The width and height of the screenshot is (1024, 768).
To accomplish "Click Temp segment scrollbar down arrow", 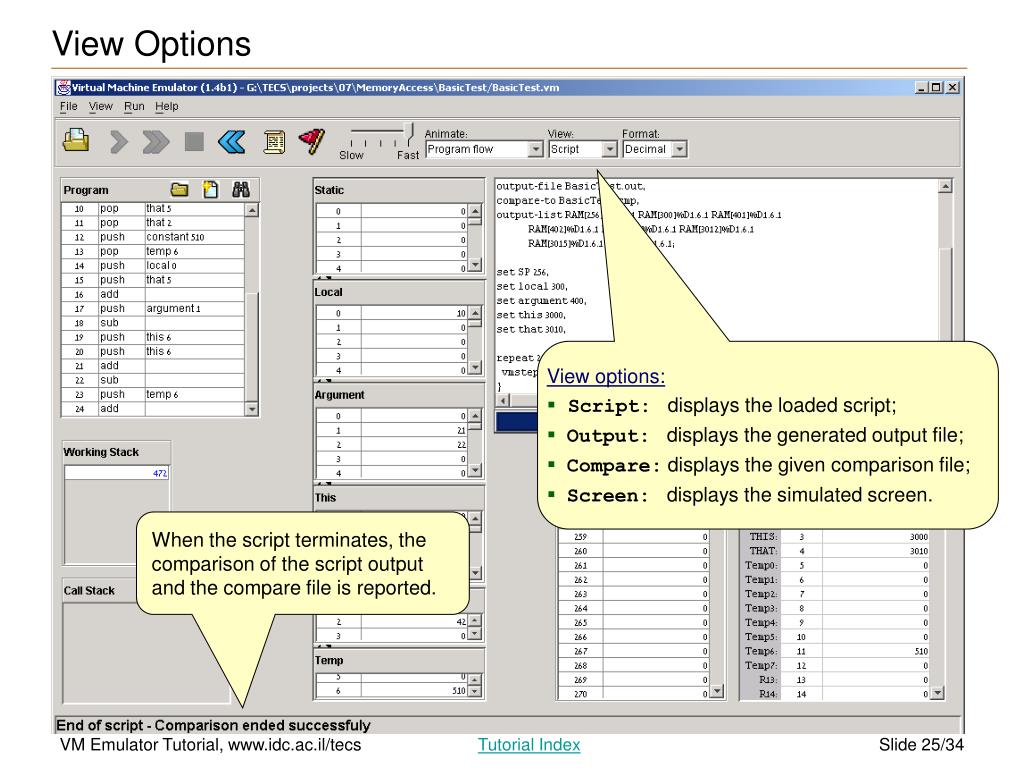I will click(475, 691).
